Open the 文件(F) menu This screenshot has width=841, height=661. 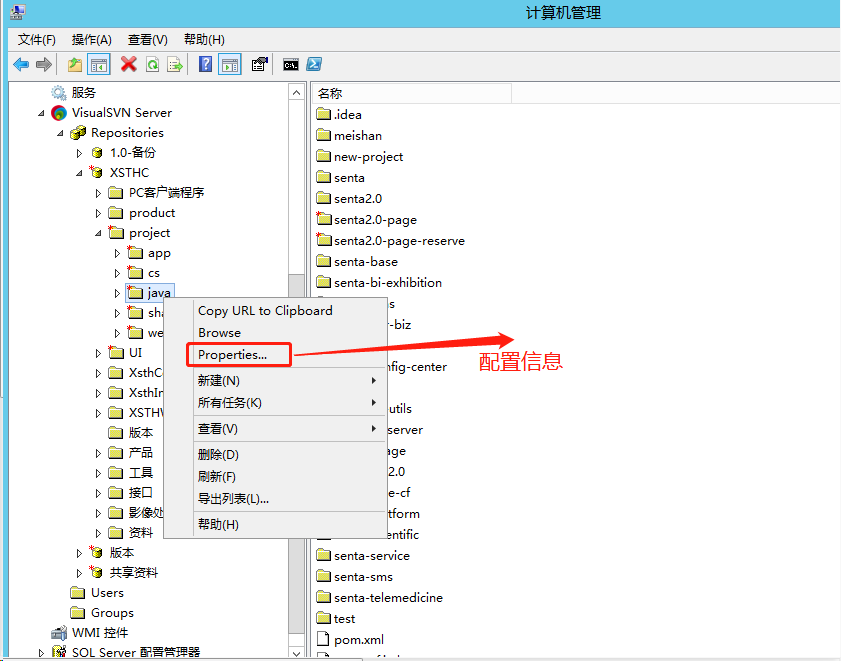click(36, 40)
